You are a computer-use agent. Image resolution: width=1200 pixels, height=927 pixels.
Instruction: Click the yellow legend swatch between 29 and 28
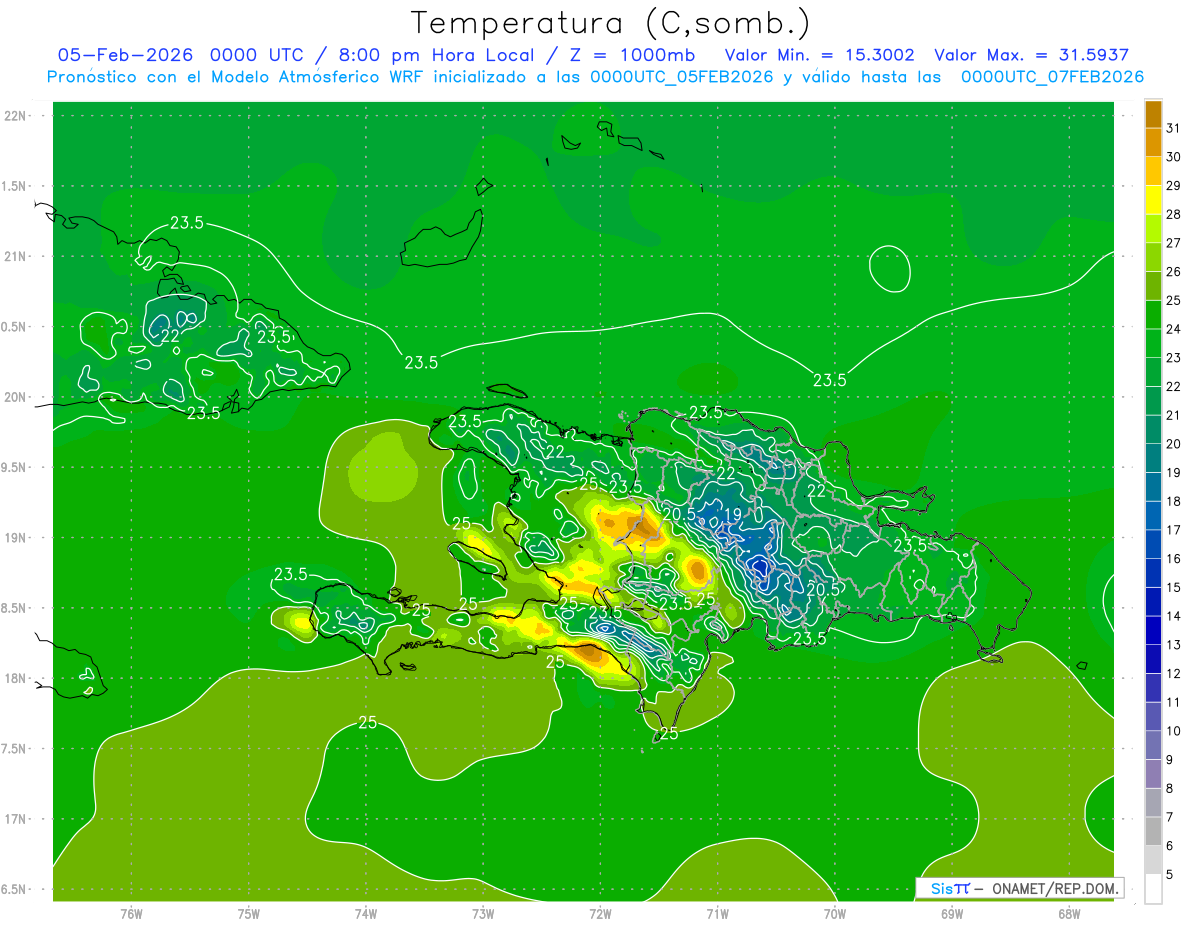(x=1153, y=199)
